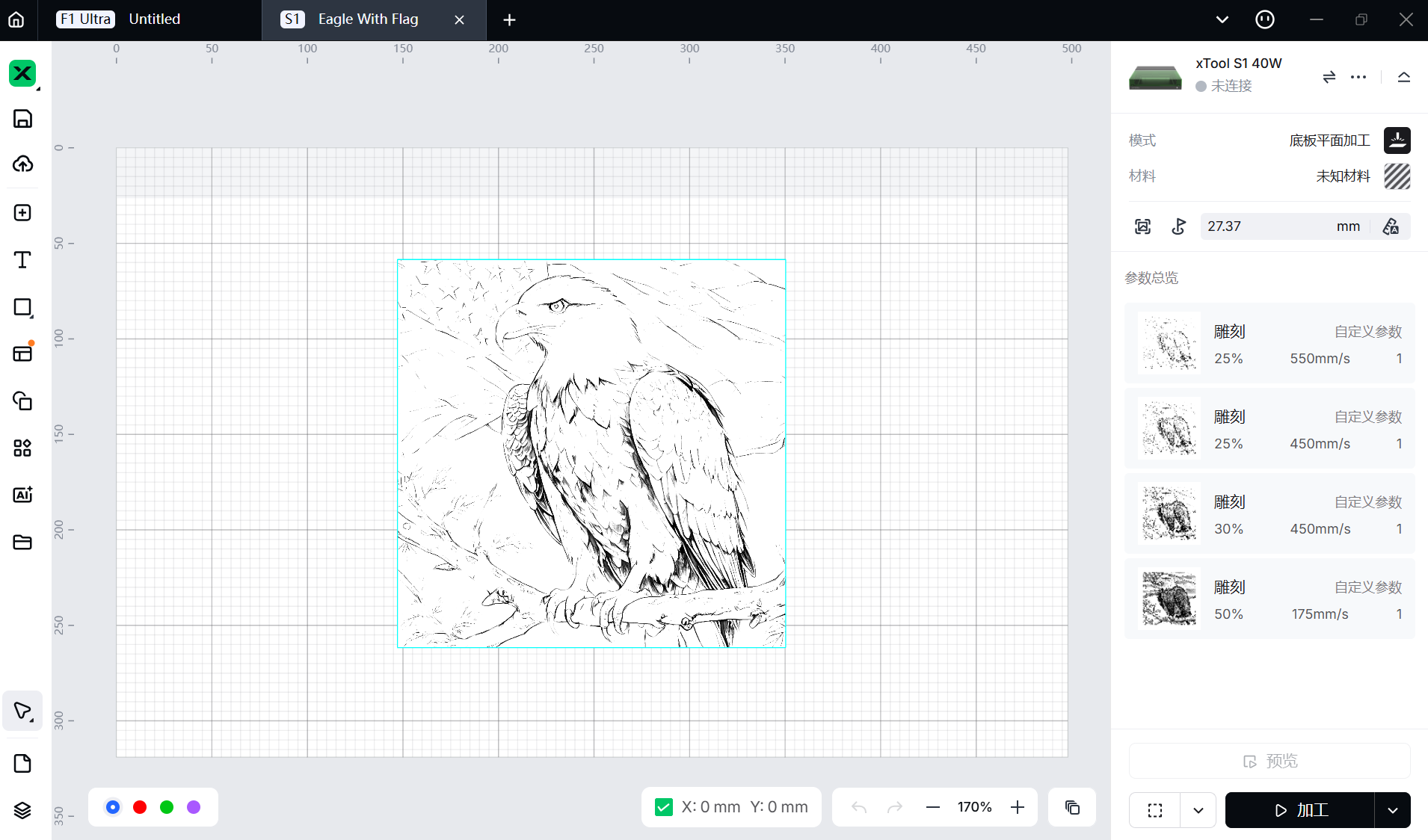
Task: Expand the process button dropdown arrow
Action: click(x=1392, y=810)
